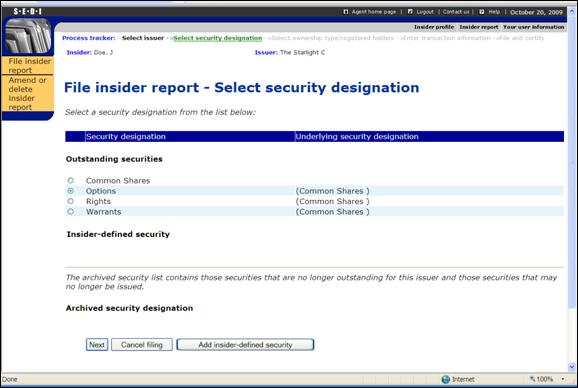Select the Common Shares radio button
Viewport: 578px width, 388px height.
point(70,181)
